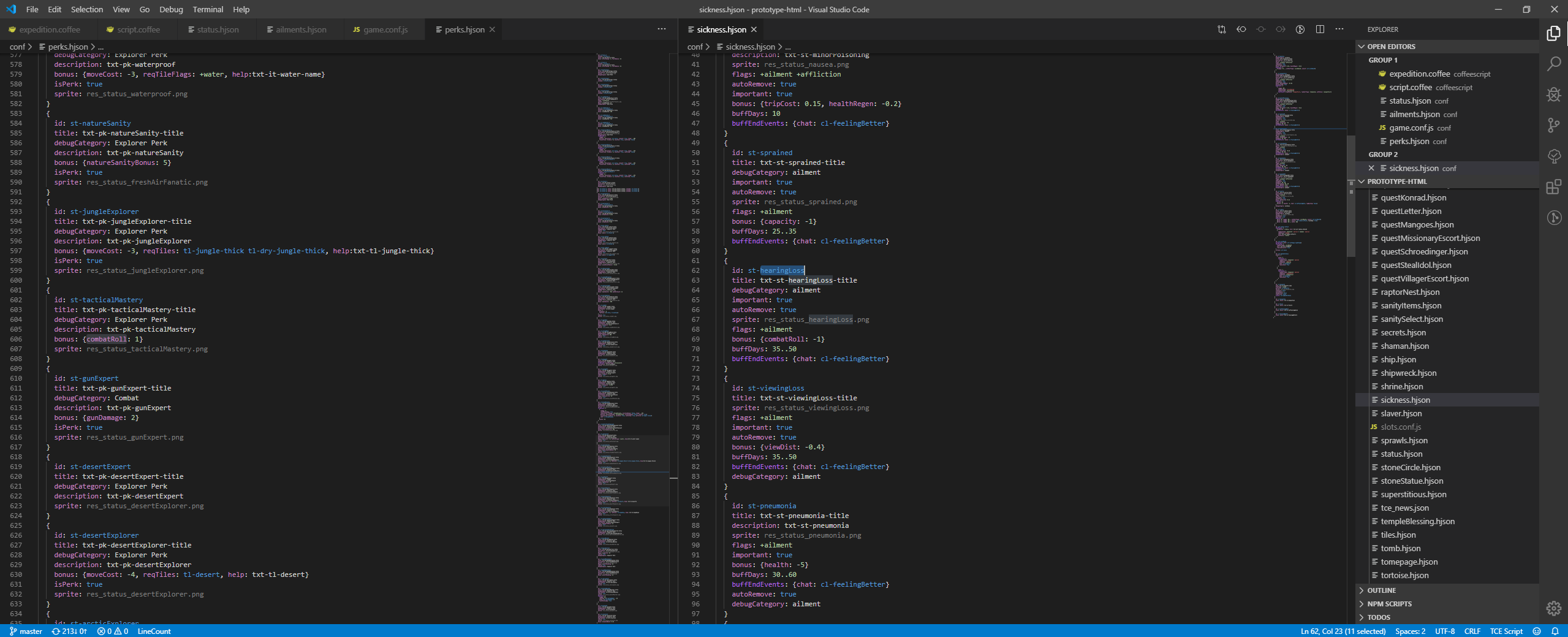The image size is (1568, 637).
Task: Open the Debug view bug icon
Action: [x=1553, y=94]
